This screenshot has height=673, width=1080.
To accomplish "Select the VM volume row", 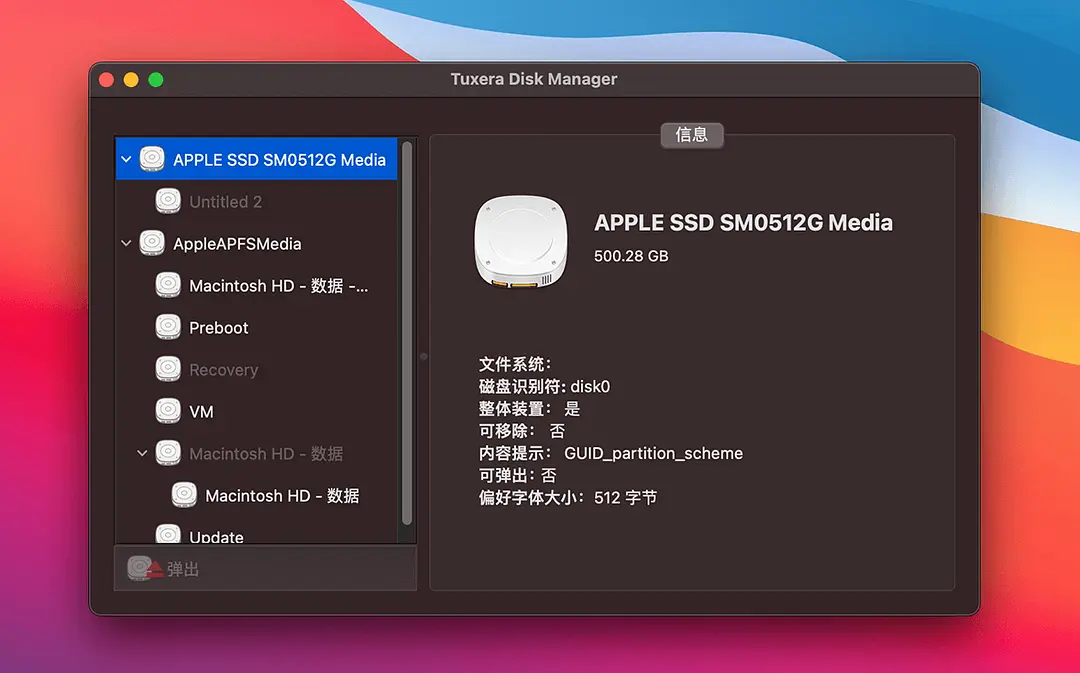I will [x=256, y=411].
